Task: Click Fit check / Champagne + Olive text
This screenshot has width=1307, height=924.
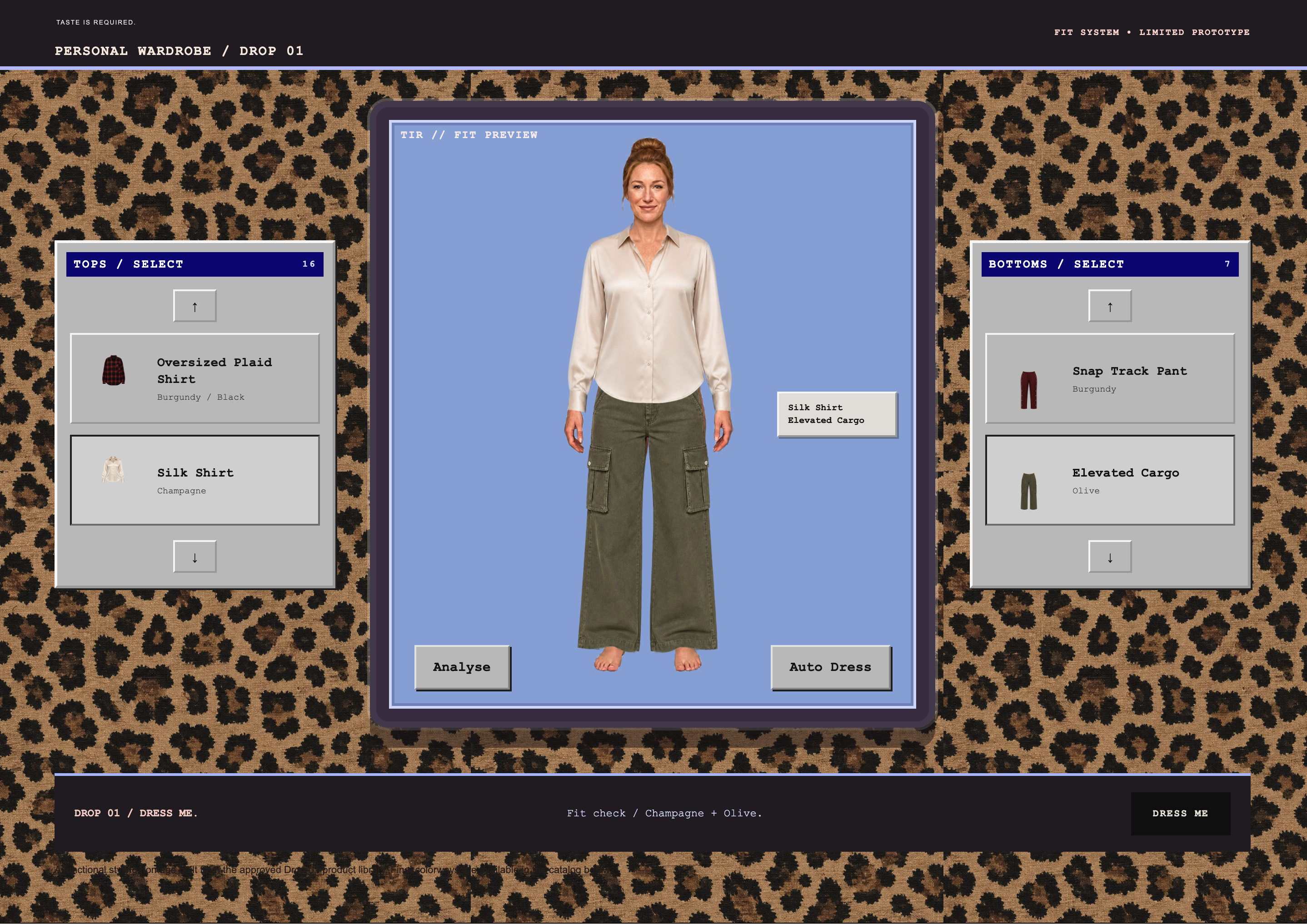Action: 664,814
